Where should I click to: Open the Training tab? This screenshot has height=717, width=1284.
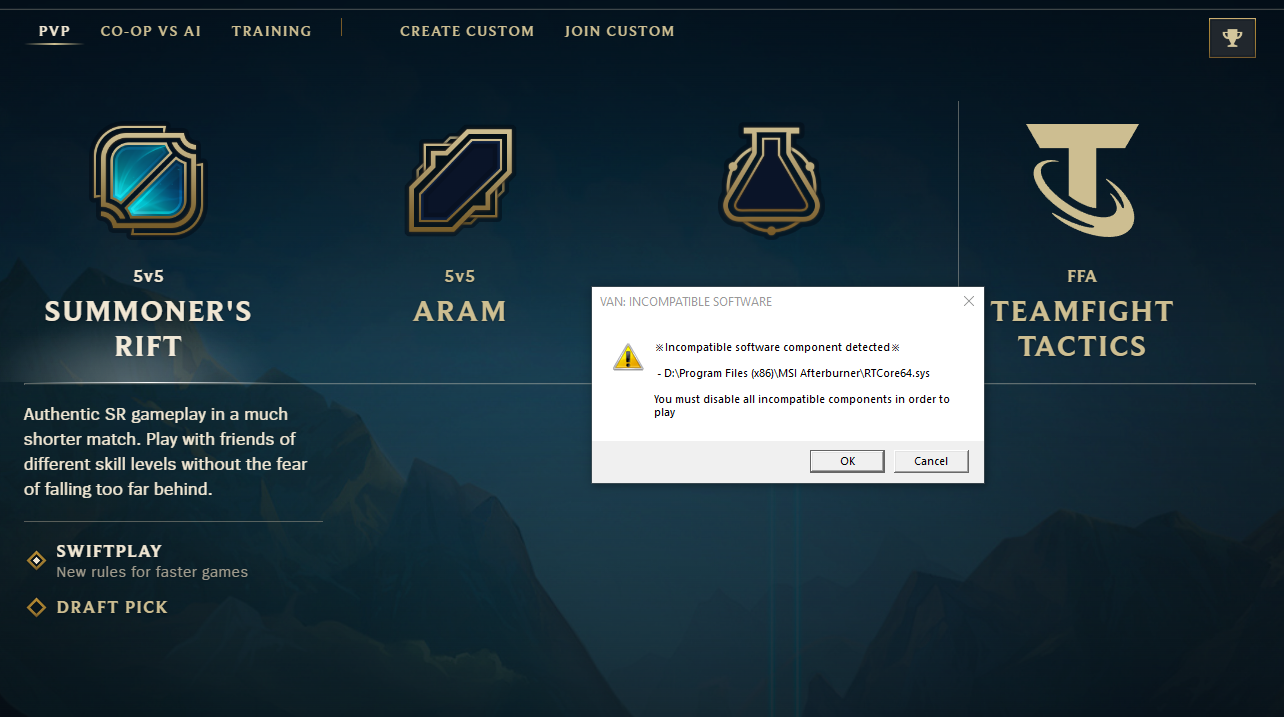(x=272, y=31)
